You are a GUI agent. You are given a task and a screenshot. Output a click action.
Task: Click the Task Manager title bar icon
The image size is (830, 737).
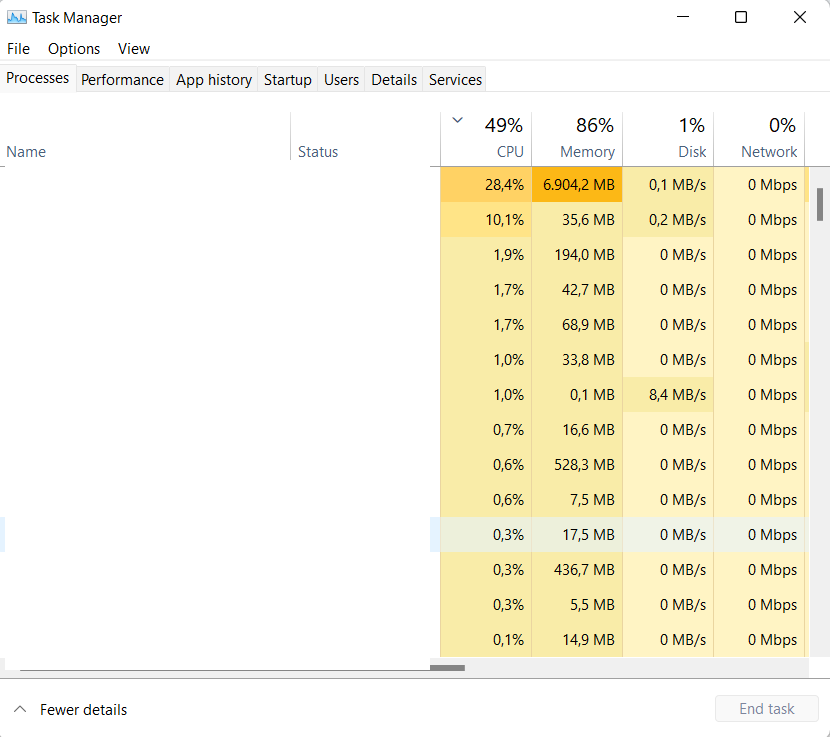tap(17, 17)
